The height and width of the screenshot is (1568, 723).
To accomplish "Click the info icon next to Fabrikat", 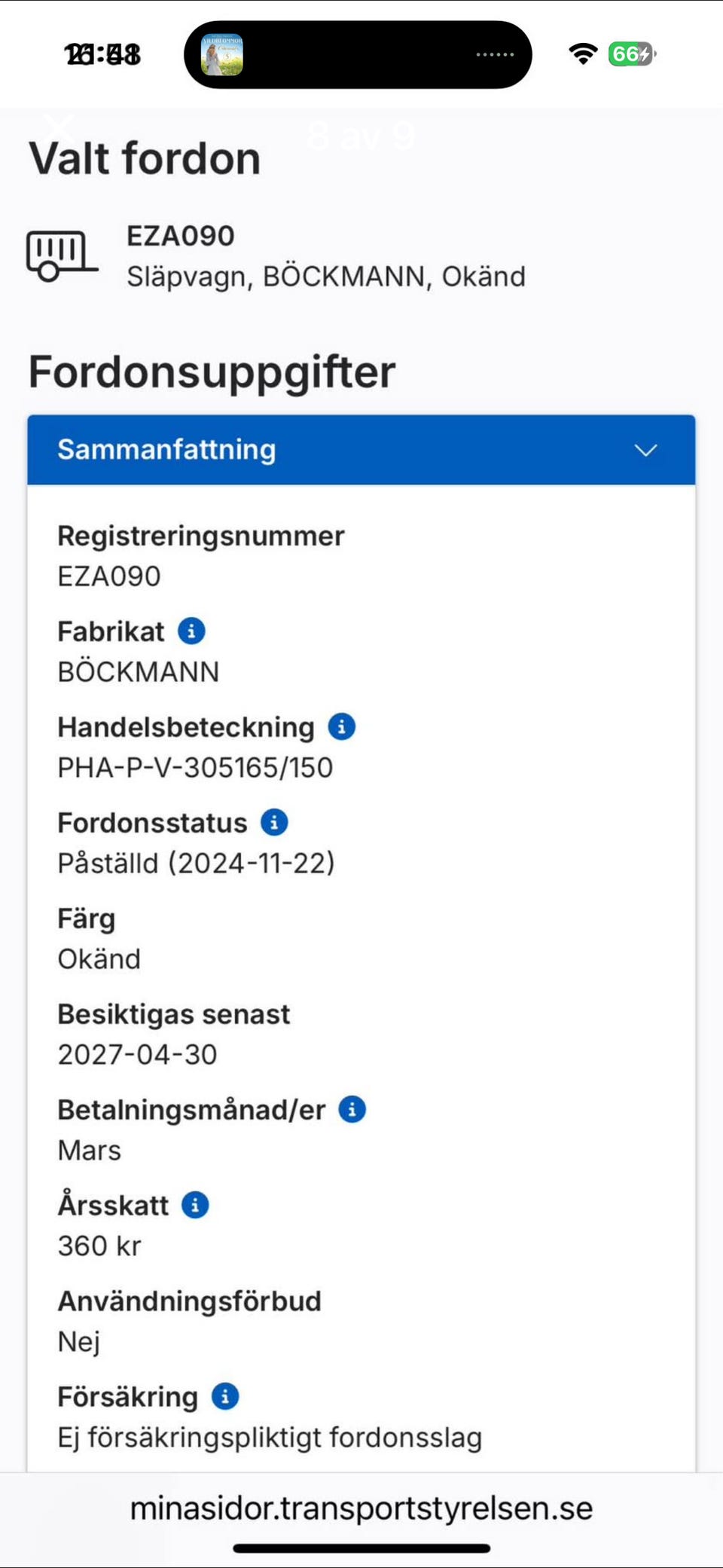I will [191, 631].
